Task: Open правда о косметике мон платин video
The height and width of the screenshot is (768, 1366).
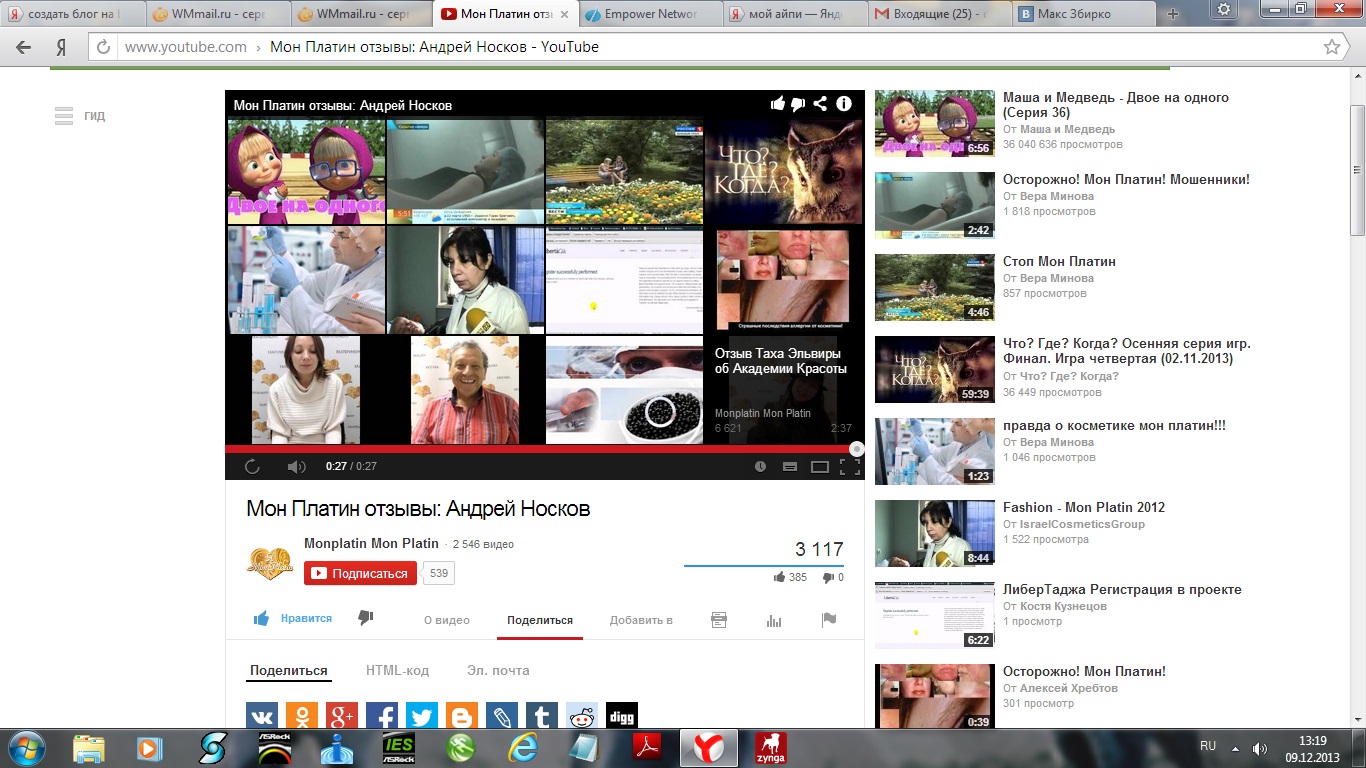Action: [1114, 425]
